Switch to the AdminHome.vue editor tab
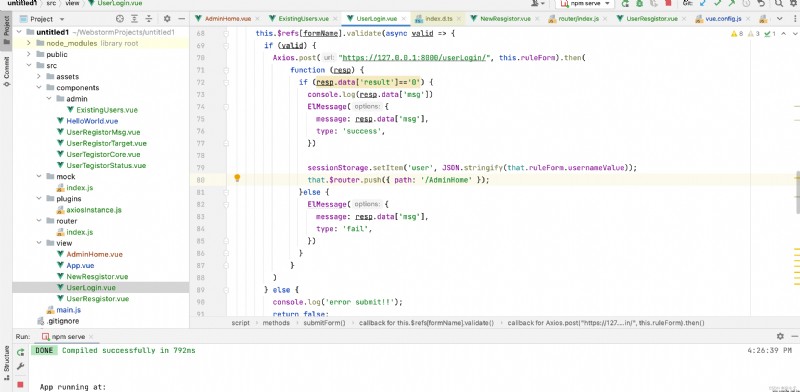 click(x=223, y=19)
